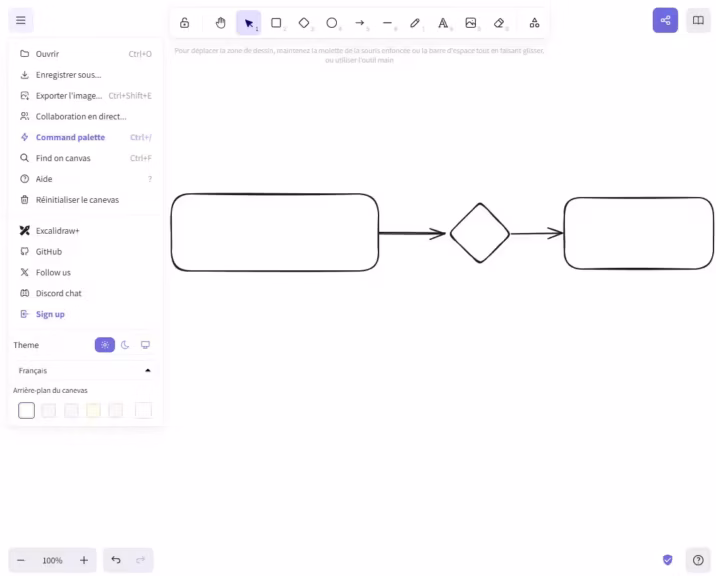716x576 pixels.
Task: Select the Rectangle shape tool
Action: click(276, 22)
